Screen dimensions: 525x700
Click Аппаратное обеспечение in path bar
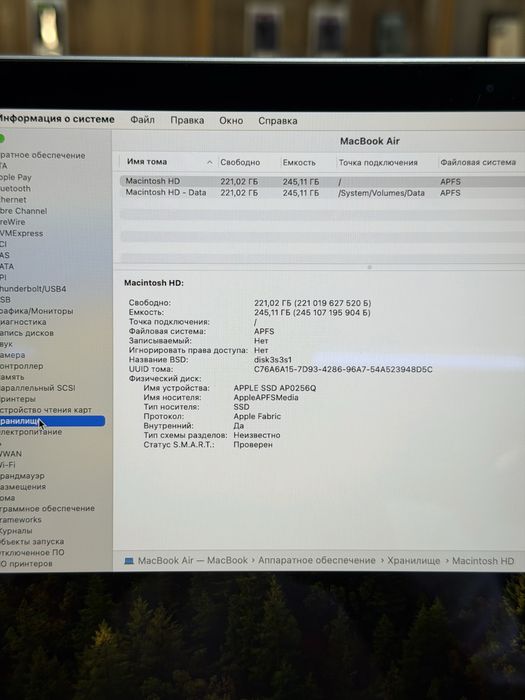(317, 560)
